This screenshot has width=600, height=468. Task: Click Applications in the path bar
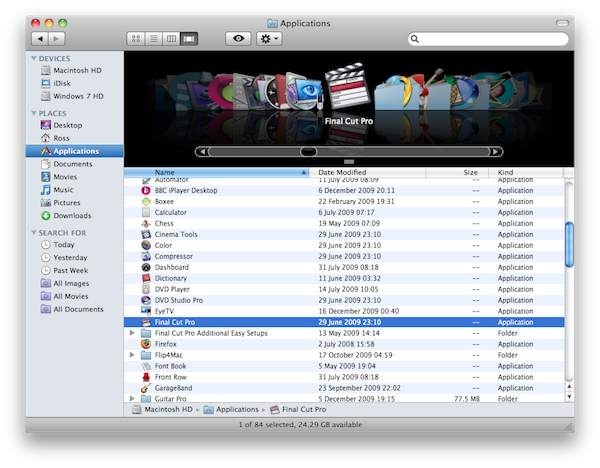click(231, 409)
